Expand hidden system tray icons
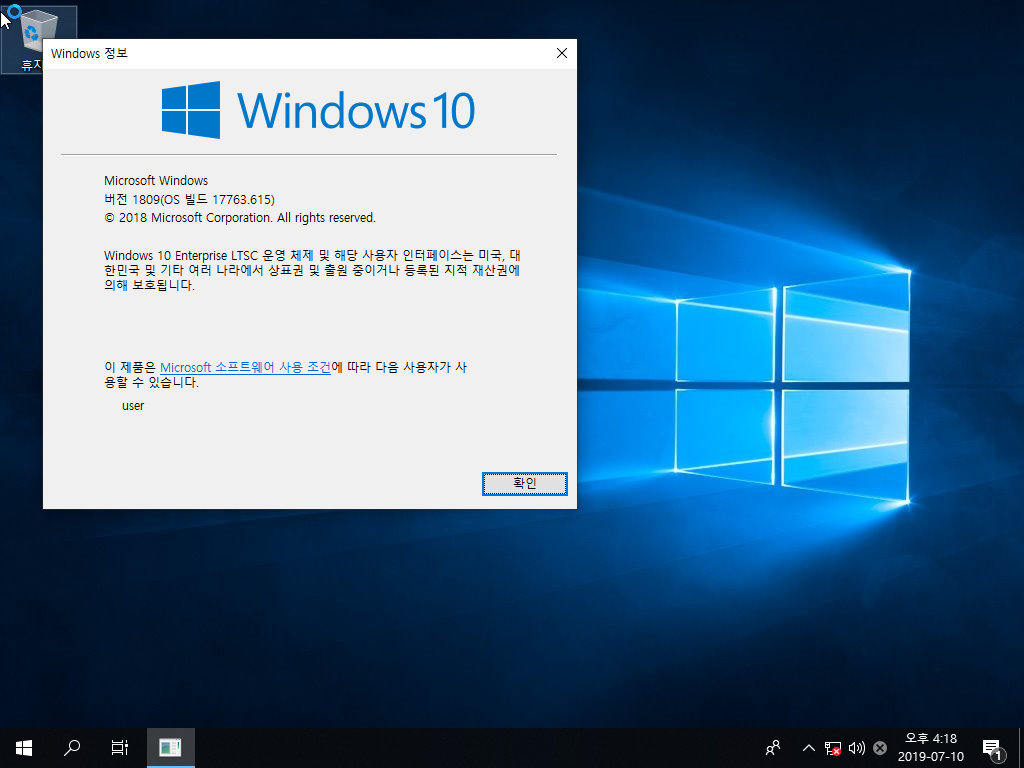1024x768 pixels. [808, 748]
